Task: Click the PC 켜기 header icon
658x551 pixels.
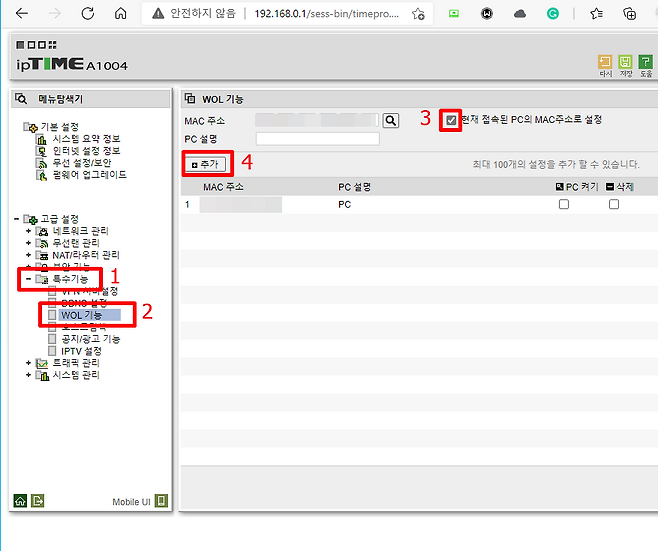Action: [x=559, y=187]
